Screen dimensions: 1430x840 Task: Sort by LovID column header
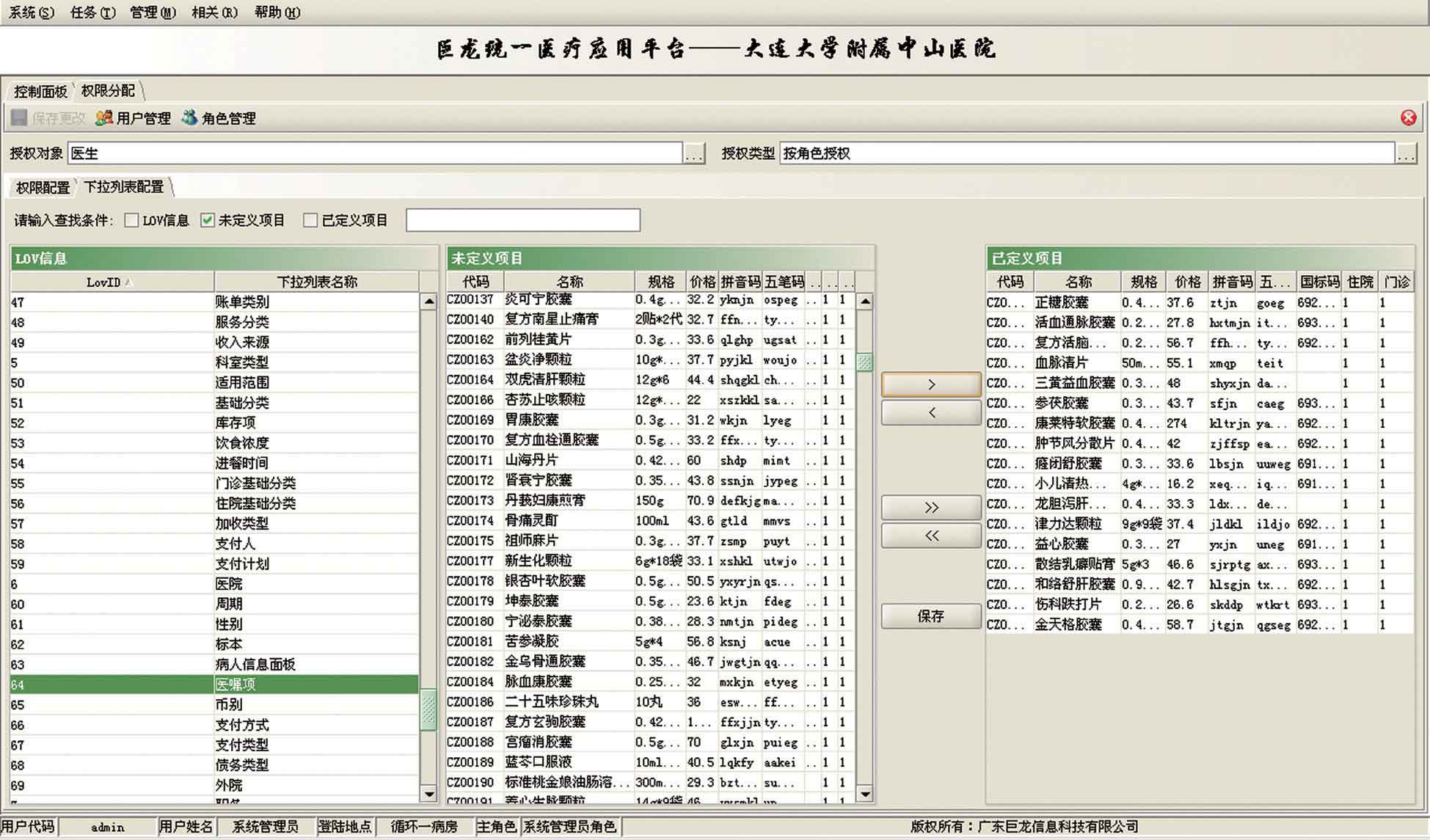112,282
